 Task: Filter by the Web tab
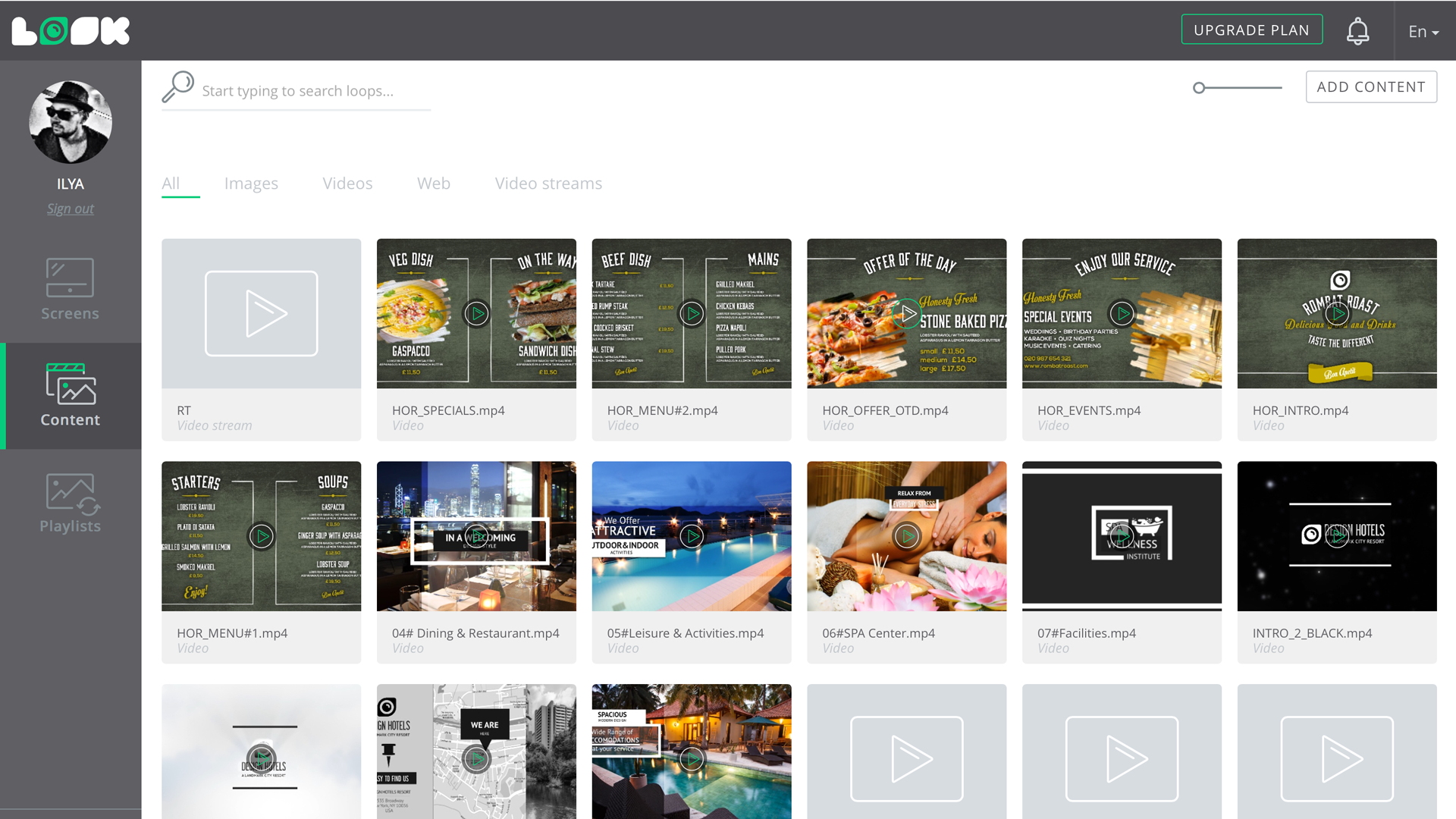coord(434,184)
